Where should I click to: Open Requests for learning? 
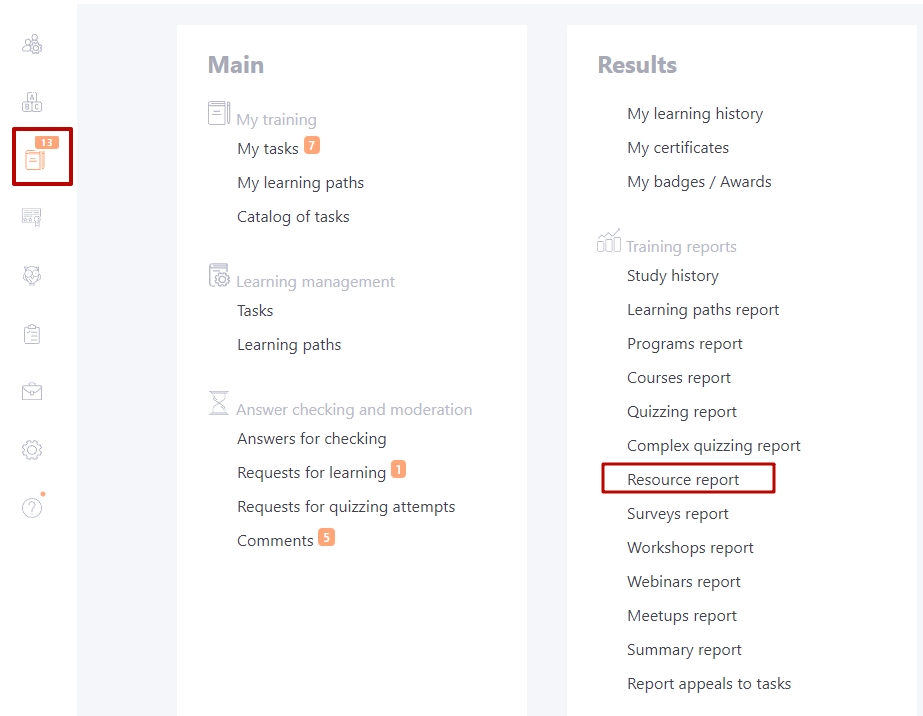(x=321, y=472)
